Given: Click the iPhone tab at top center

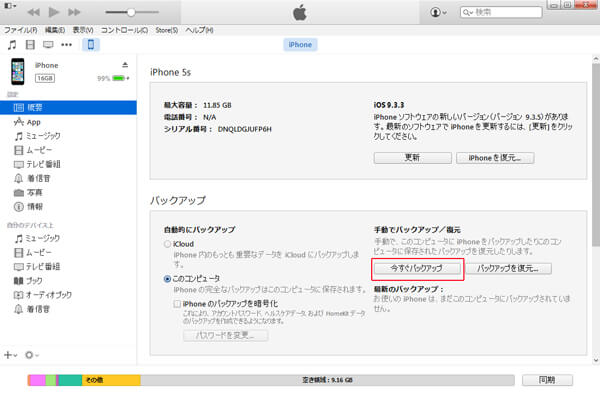Looking at the screenshot, I should 300,45.
